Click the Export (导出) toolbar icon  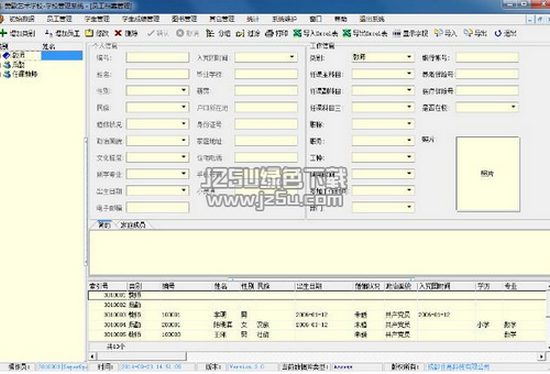pos(468,33)
